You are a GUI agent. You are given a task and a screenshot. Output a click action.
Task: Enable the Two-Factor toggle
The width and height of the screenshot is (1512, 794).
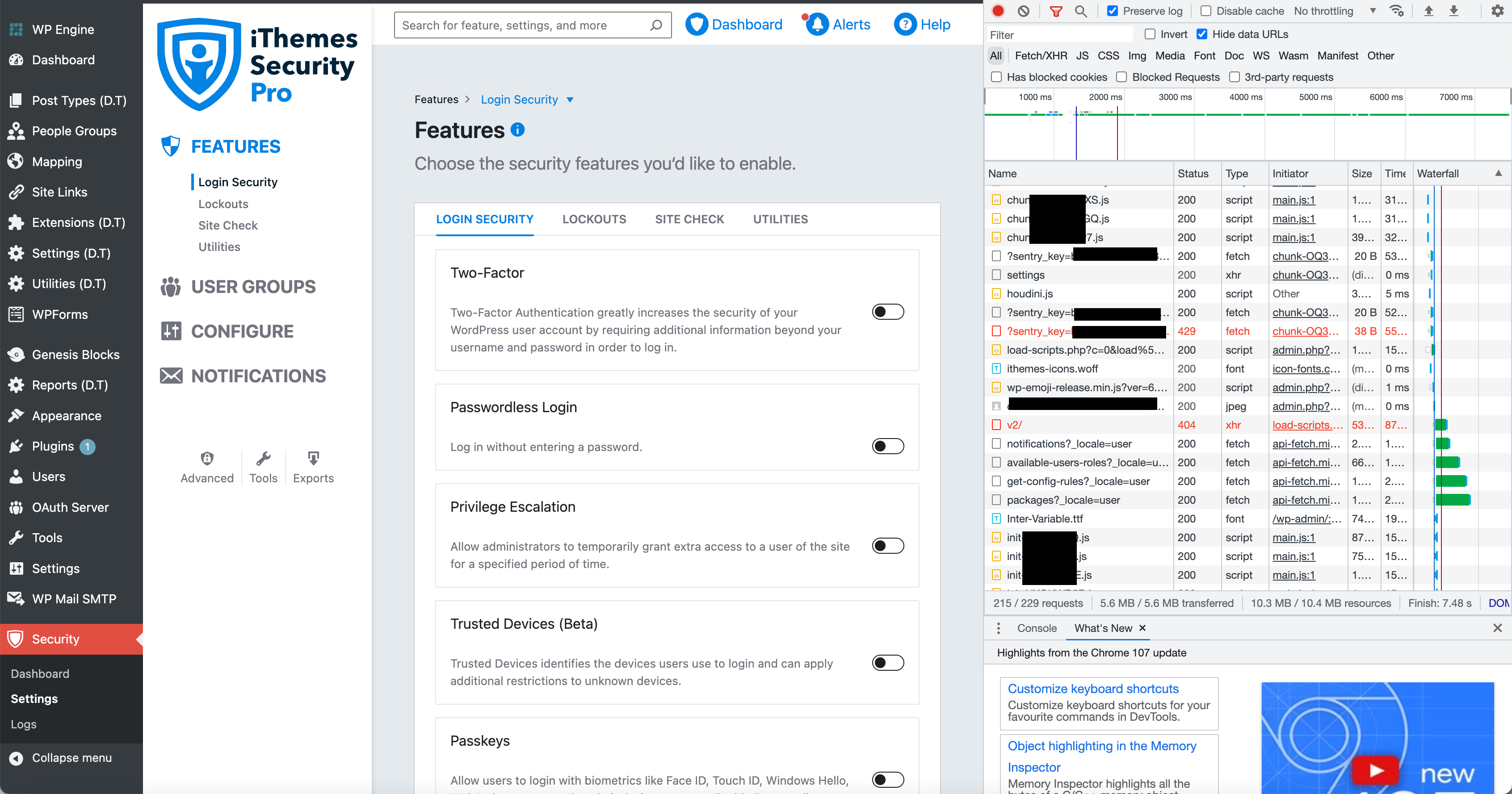click(x=887, y=312)
